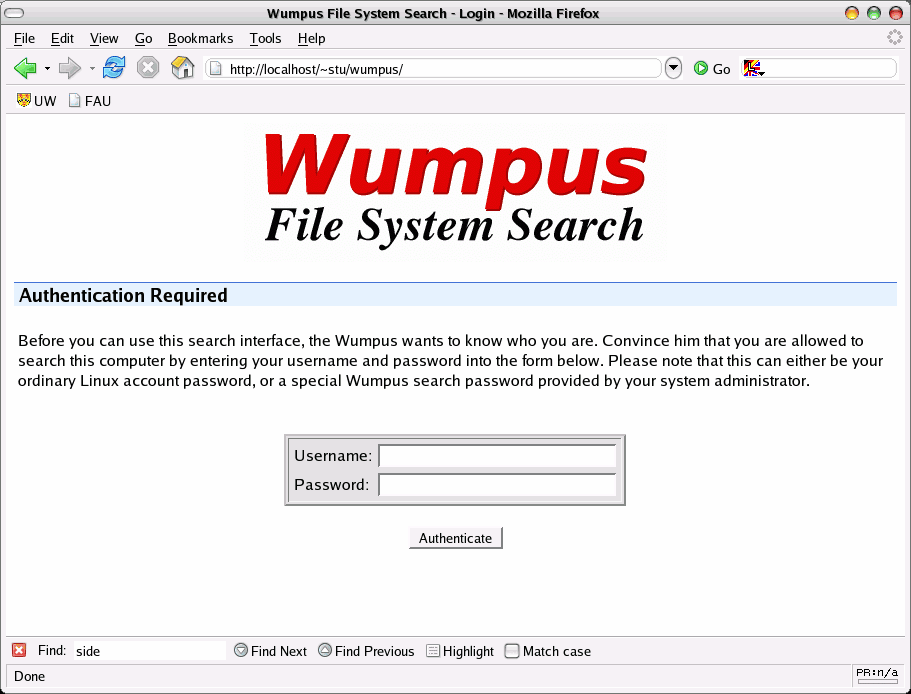This screenshot has height=694, width=911.
Task: Click the green Back arrow icon
Action: click(25, 69)
